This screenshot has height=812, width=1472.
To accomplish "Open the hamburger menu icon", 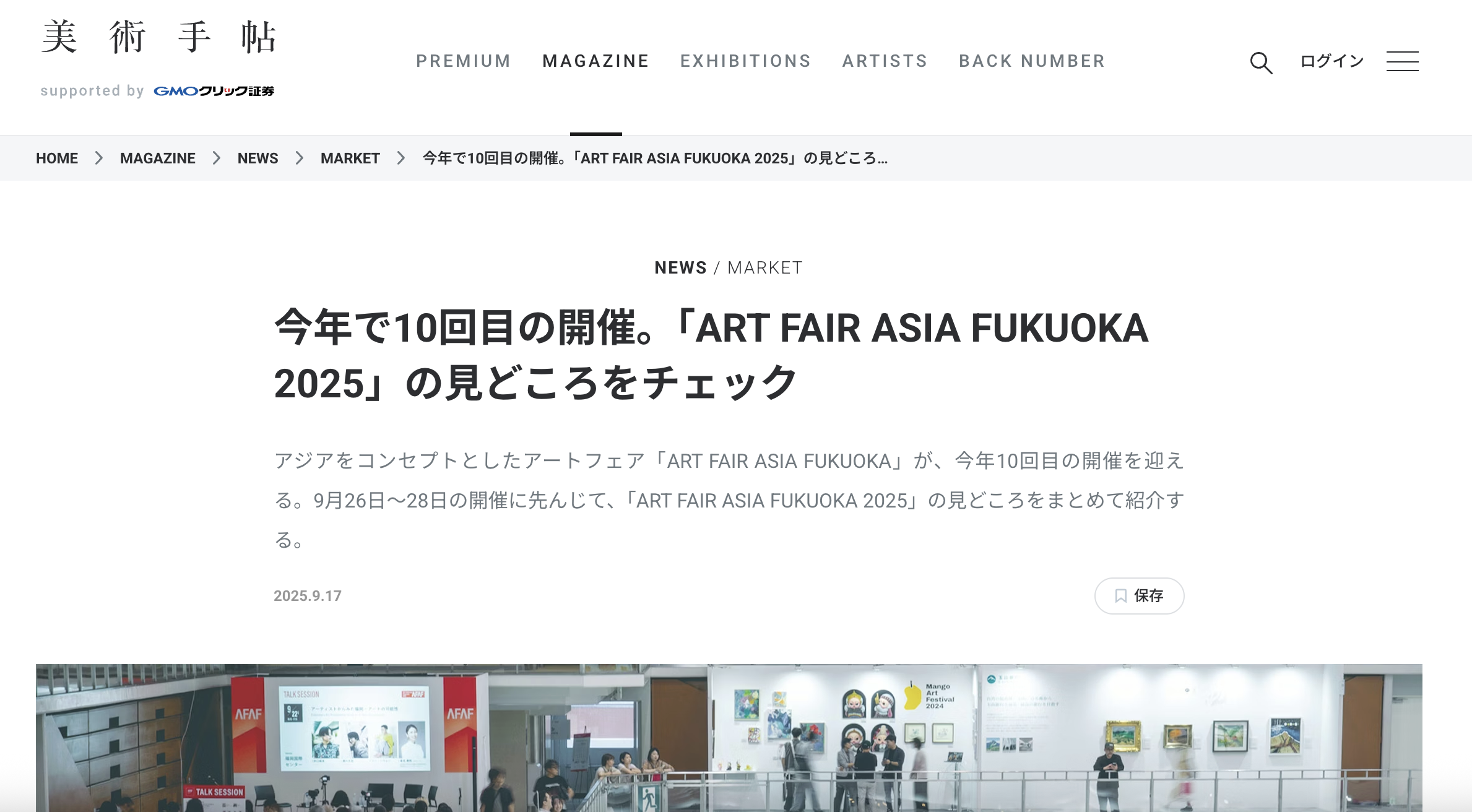I will pos(1402,61).
